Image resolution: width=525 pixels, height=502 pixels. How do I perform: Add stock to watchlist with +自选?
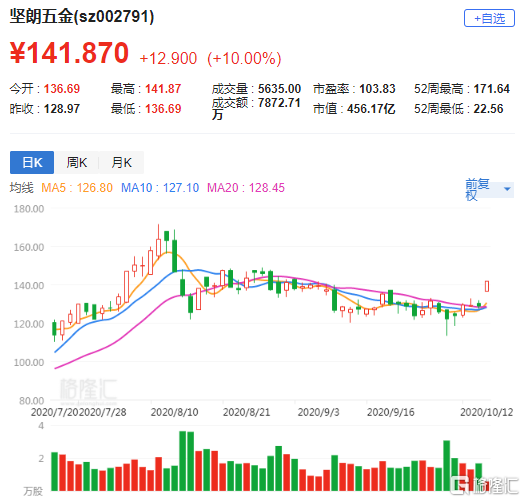tap(489, 18)
